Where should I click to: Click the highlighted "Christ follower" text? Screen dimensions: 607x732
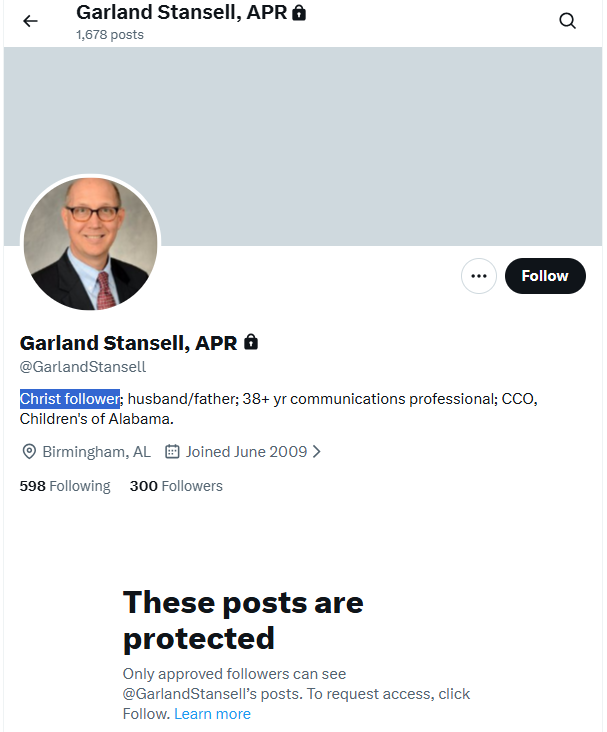69,399
